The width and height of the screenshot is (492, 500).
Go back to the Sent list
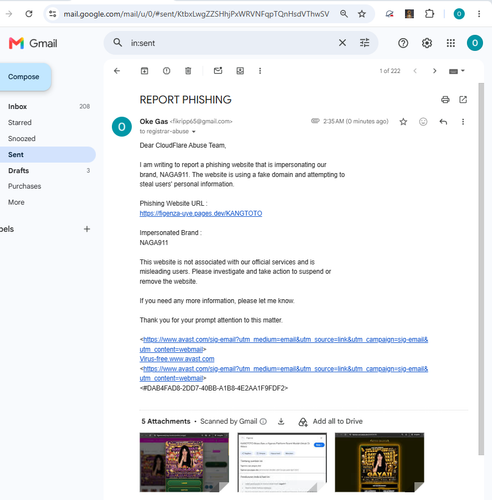point(117,71)
